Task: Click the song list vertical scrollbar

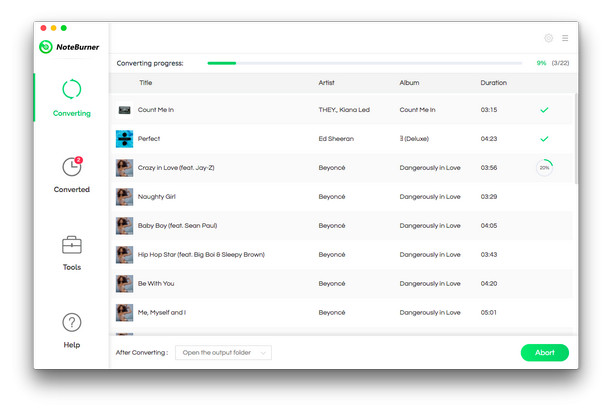Action: pos(576,139)
